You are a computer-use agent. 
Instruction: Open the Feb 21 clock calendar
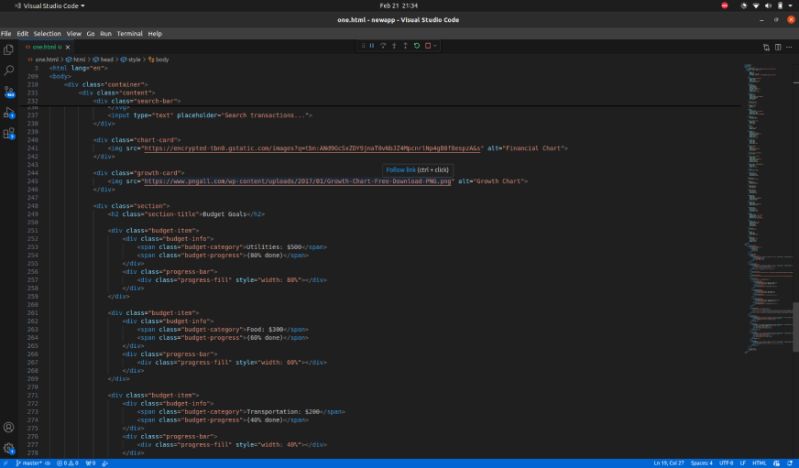pos(398,6)
